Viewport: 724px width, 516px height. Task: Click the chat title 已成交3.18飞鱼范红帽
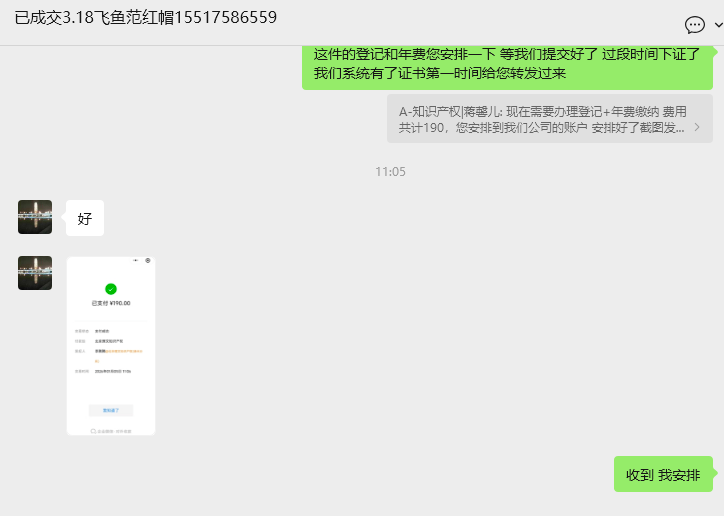coord(145,18)
